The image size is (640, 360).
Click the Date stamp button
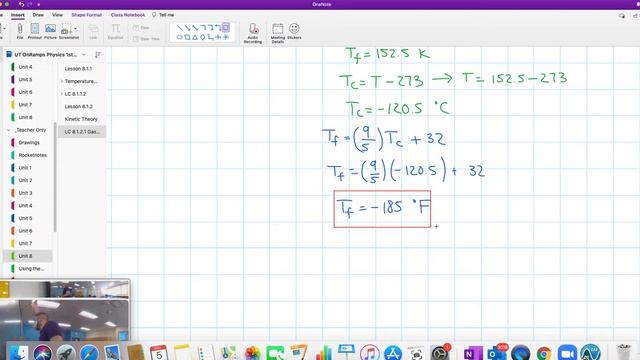[x=141, y=28]
